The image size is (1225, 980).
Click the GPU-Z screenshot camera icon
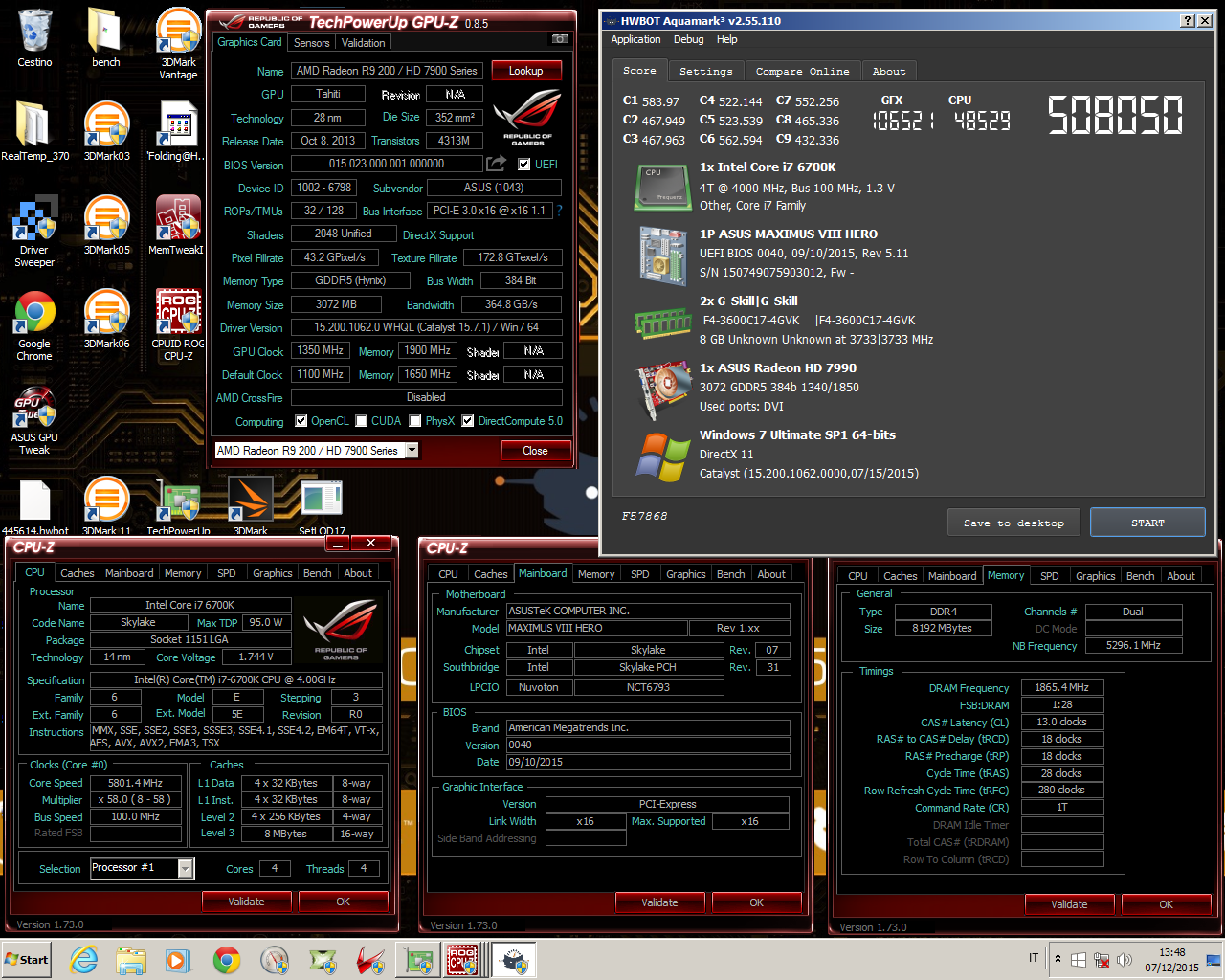pyautogui.click(x=560, y=39)
